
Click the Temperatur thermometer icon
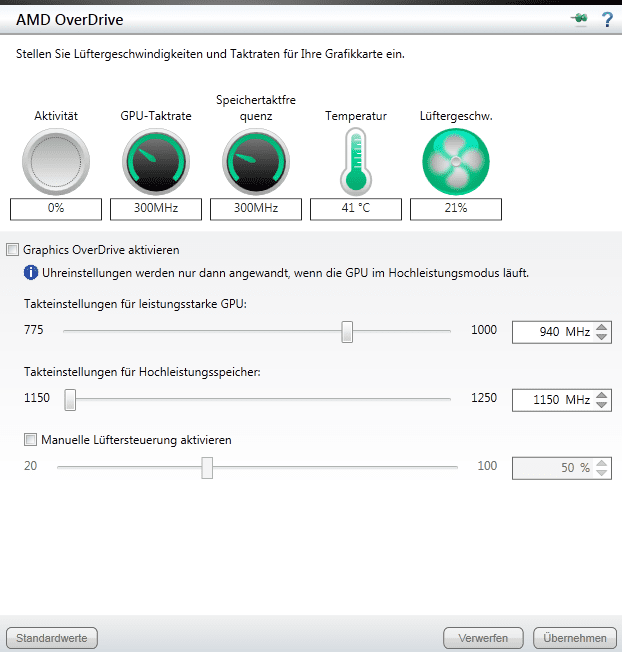[x=356, y=161]
